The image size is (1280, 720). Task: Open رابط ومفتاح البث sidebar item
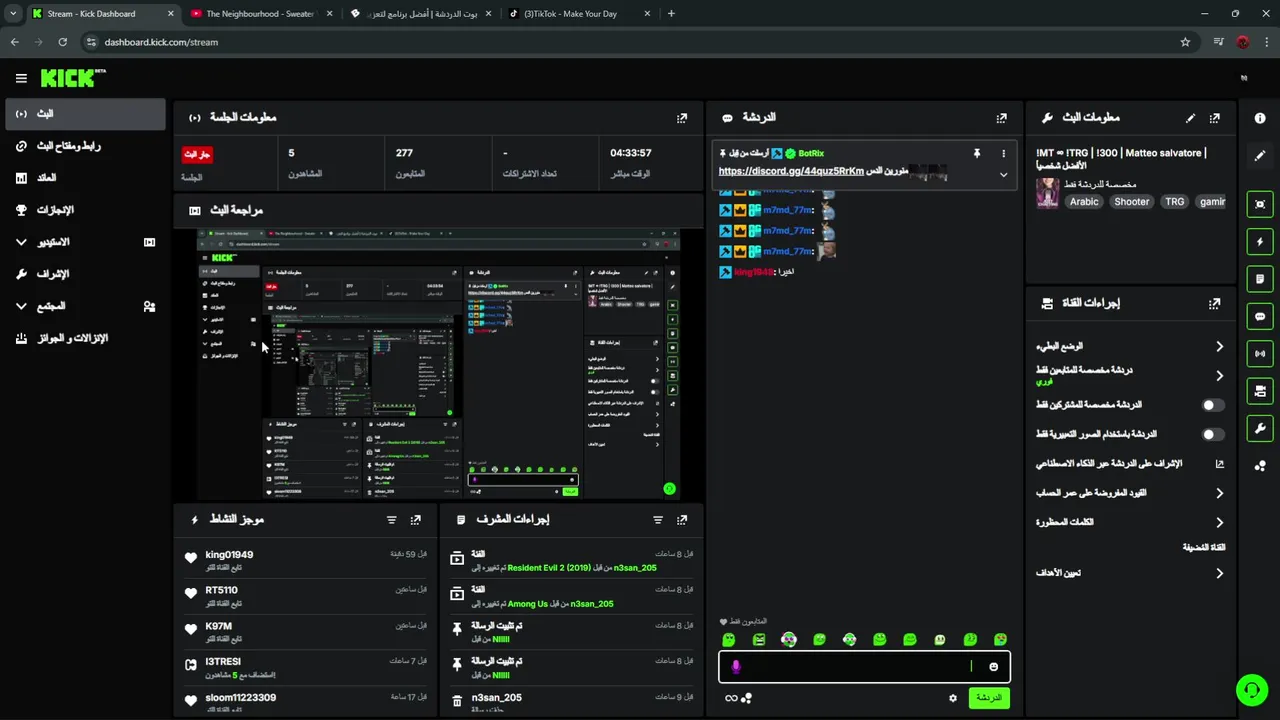85,146
